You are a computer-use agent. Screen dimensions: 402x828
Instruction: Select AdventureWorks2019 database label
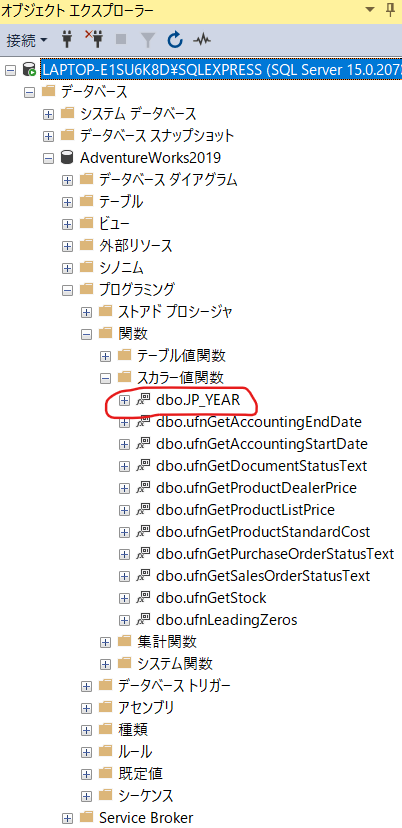pyautogui.click(x=151, y=158)
